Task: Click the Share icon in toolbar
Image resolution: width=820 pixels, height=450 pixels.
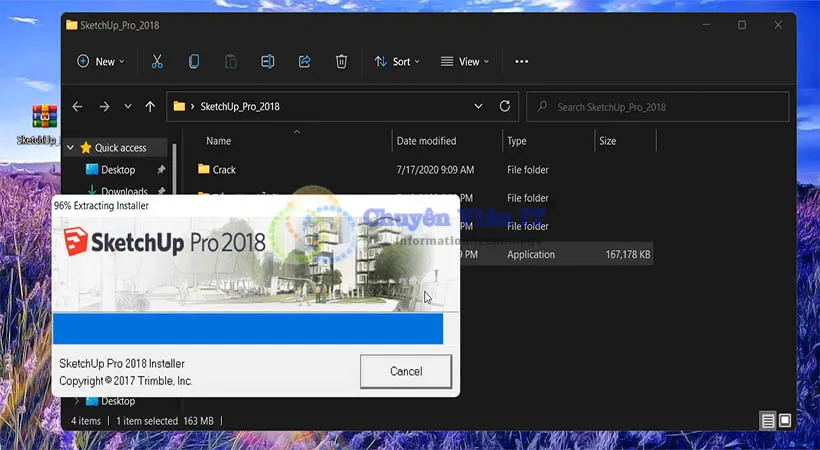Action: [304, 62]
